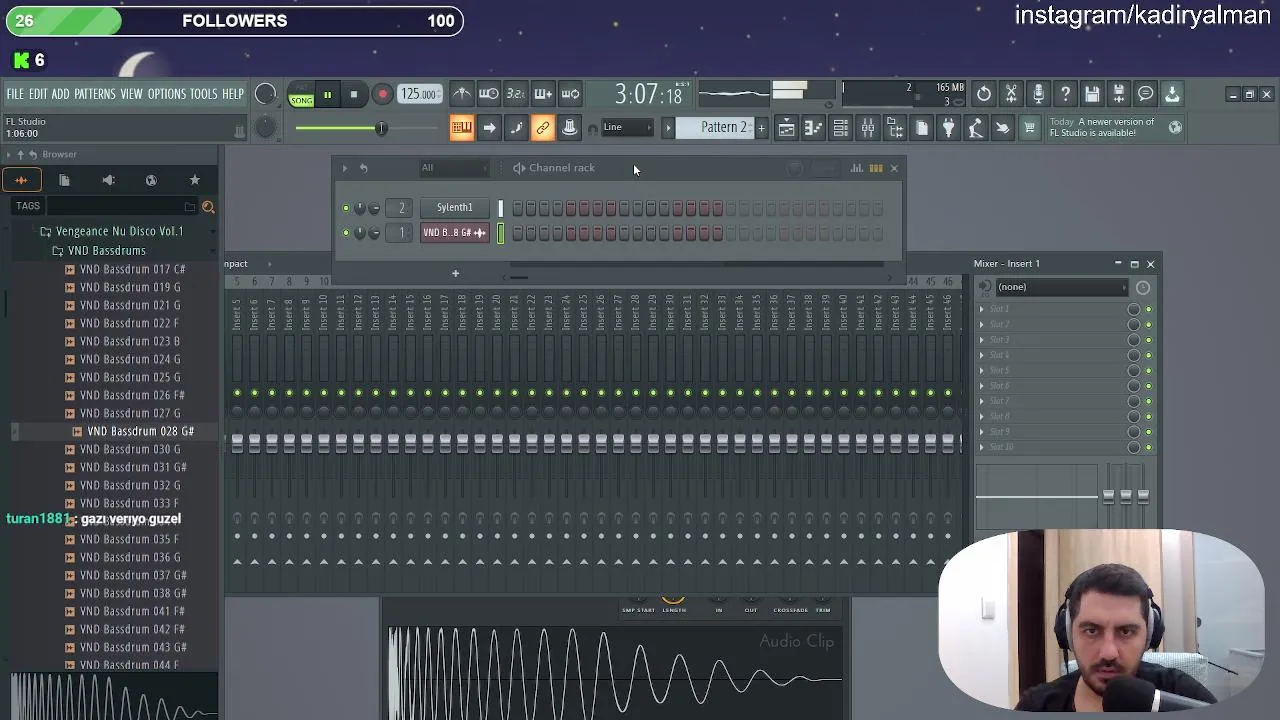Open the FILE menu
Viewport: 1280px width, 720px height.
click(x=15, y=94)
